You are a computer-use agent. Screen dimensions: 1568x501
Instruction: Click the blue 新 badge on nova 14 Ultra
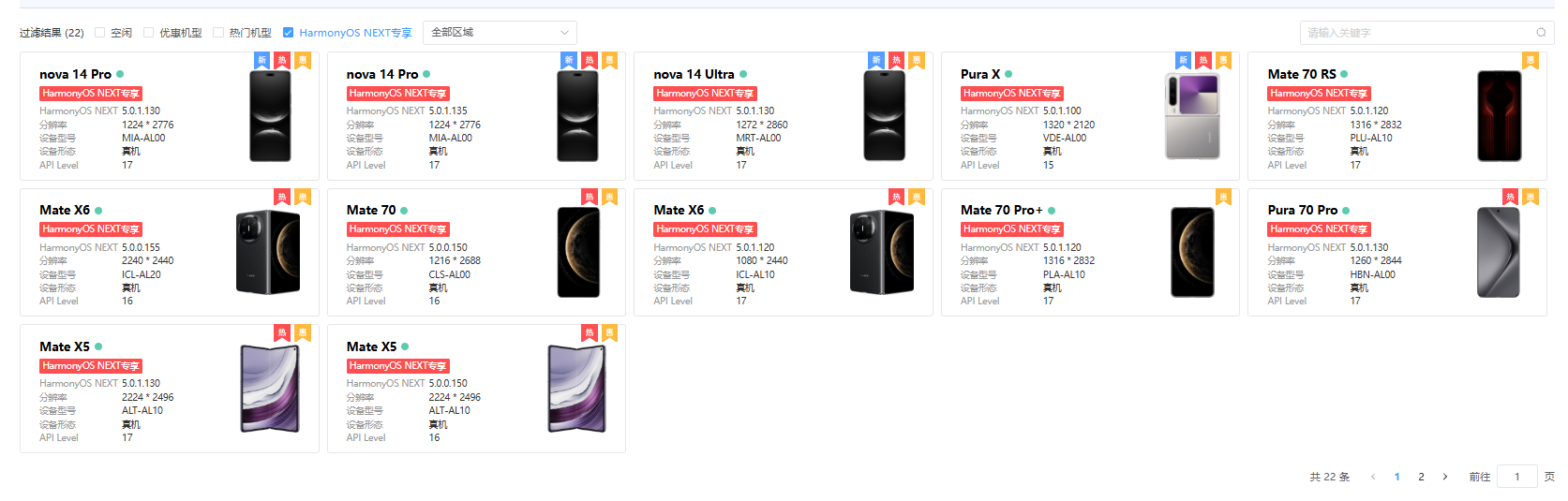click(x=876, y=61)
